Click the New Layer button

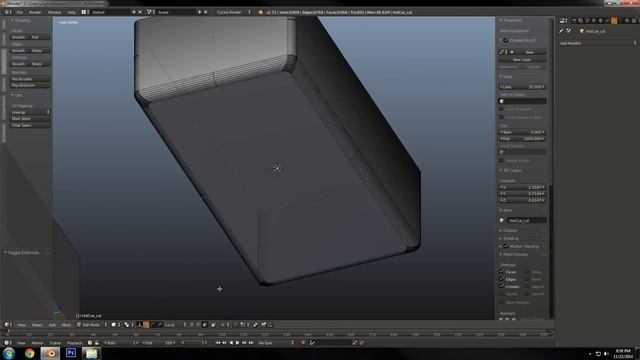(522, 60)
